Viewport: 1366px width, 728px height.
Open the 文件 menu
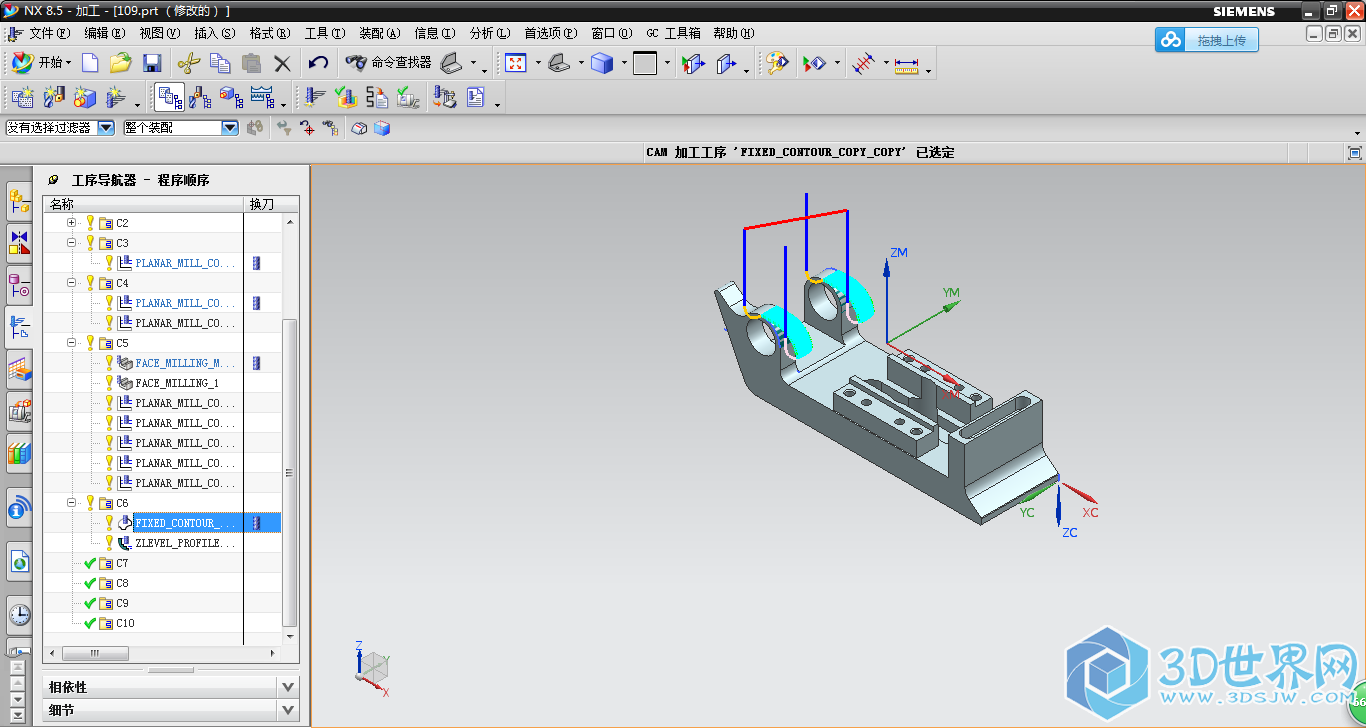pyautogui.click(x=50, y=33)
